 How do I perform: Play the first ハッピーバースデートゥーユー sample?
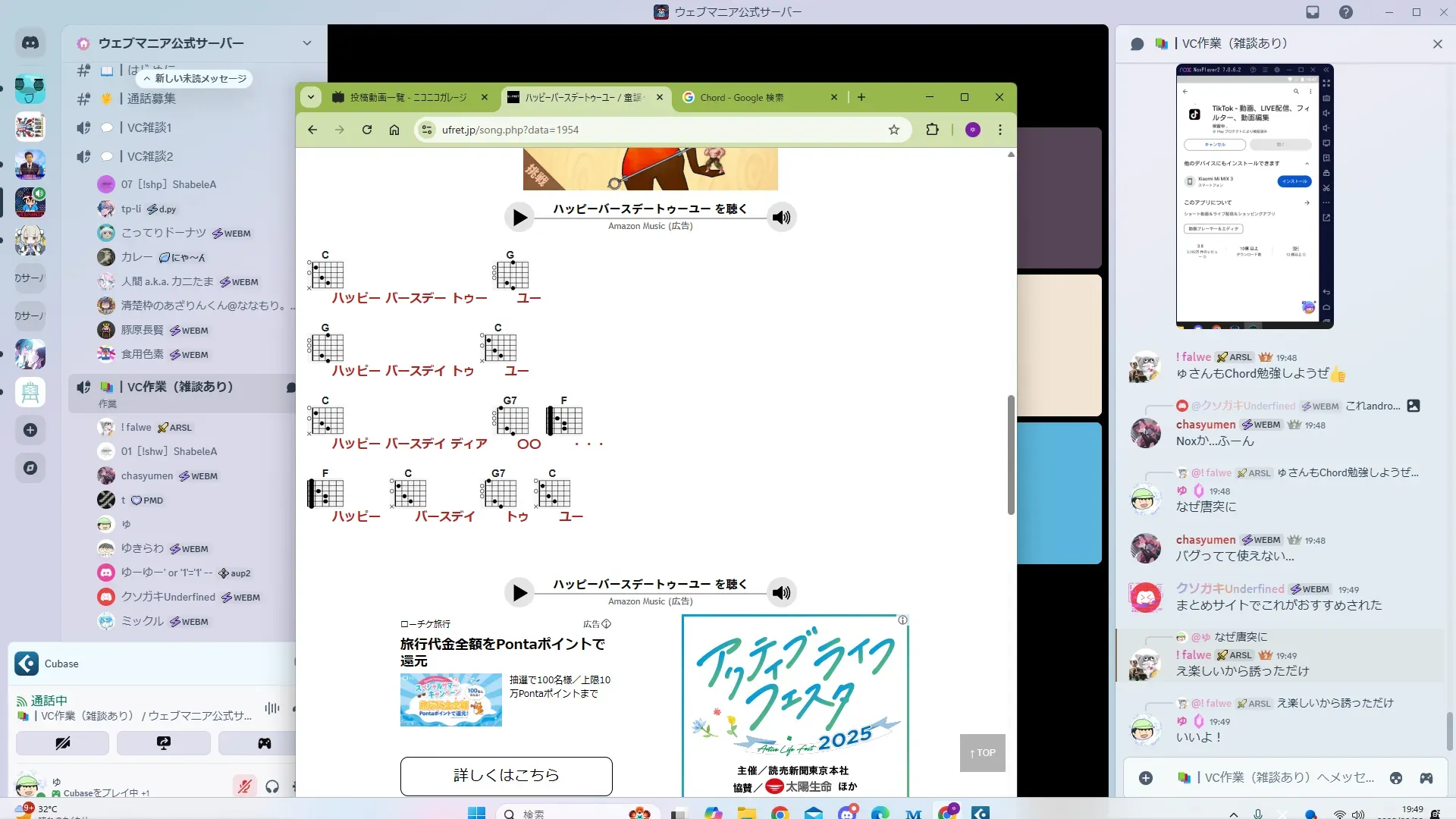coord(519,218)
